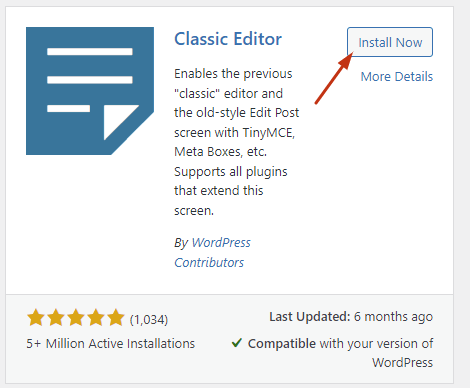This screenshot has height=388, width=470.
Task: Open the Classic Editor plugin title
Action: tap(228, 39)
